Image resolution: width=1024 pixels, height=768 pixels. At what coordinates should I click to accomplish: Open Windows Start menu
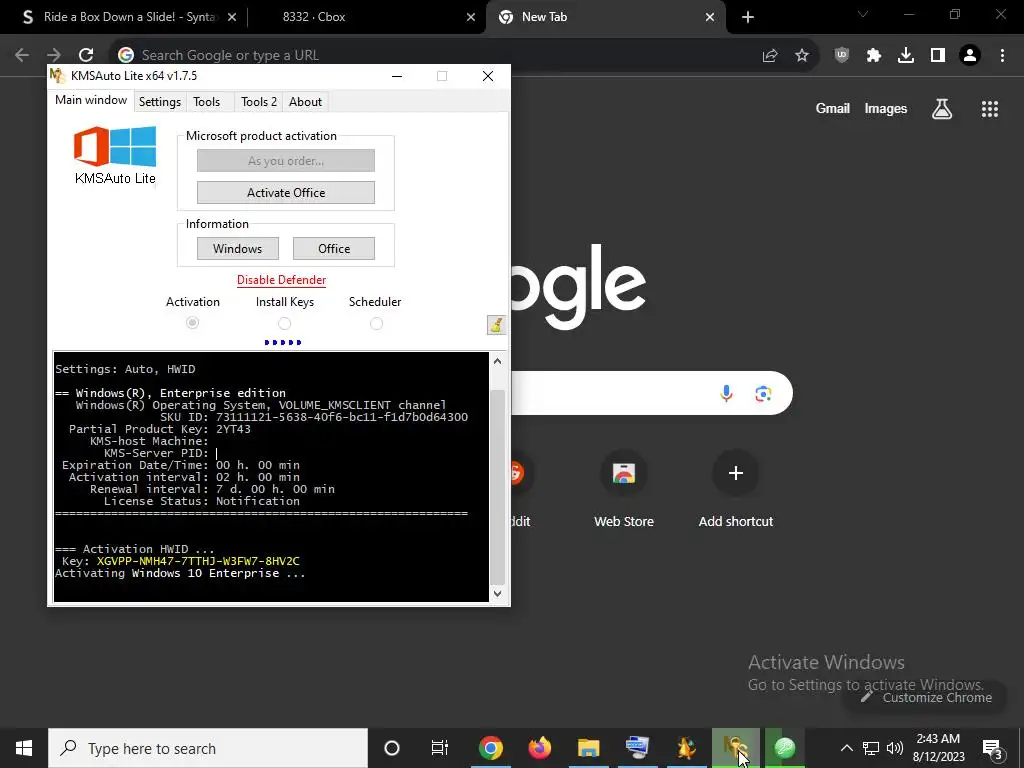coord(24,748)
